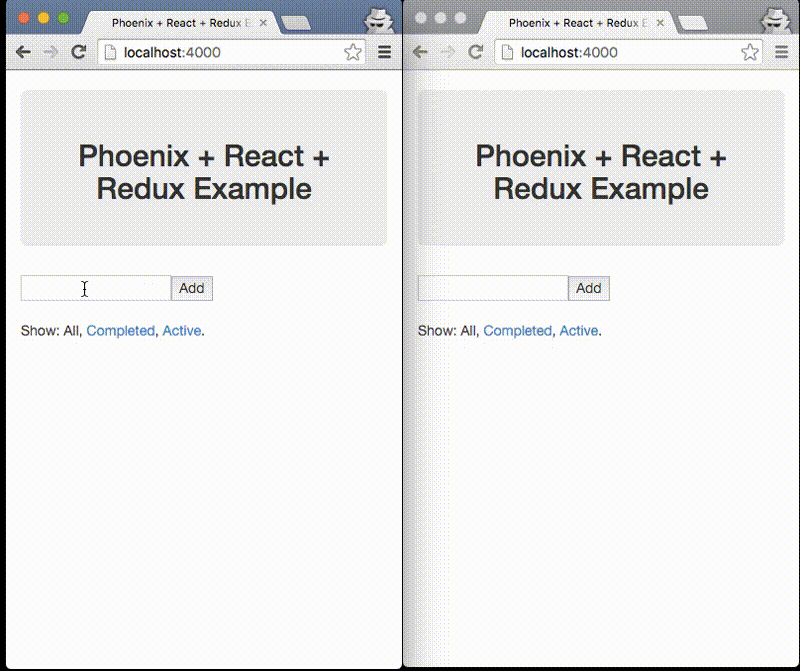Click the todo text field in right window

pyautogui.click(x=493, y=288)
